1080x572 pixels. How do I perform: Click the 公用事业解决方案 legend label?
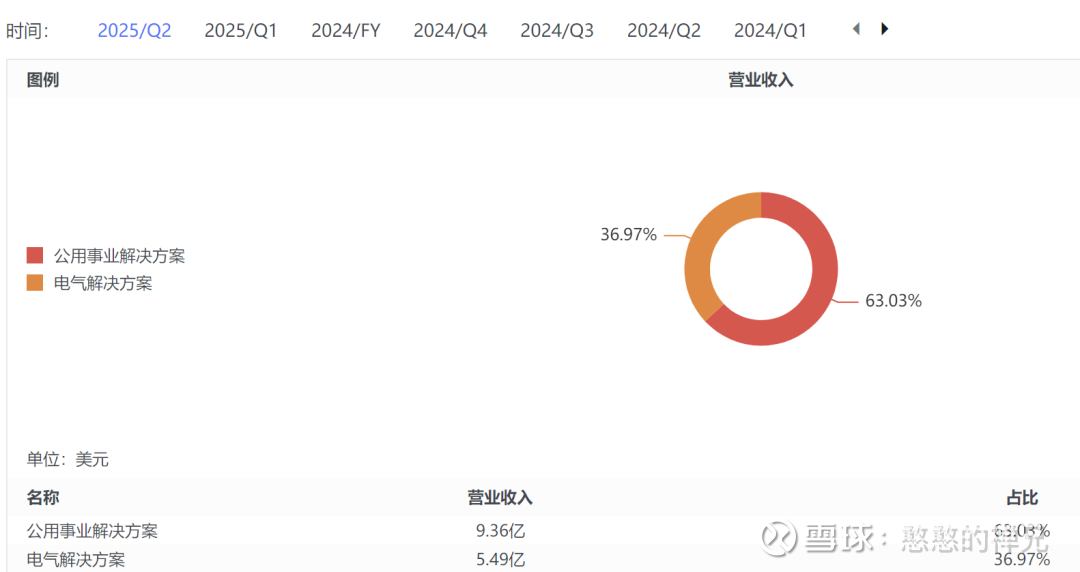[119, 256]
